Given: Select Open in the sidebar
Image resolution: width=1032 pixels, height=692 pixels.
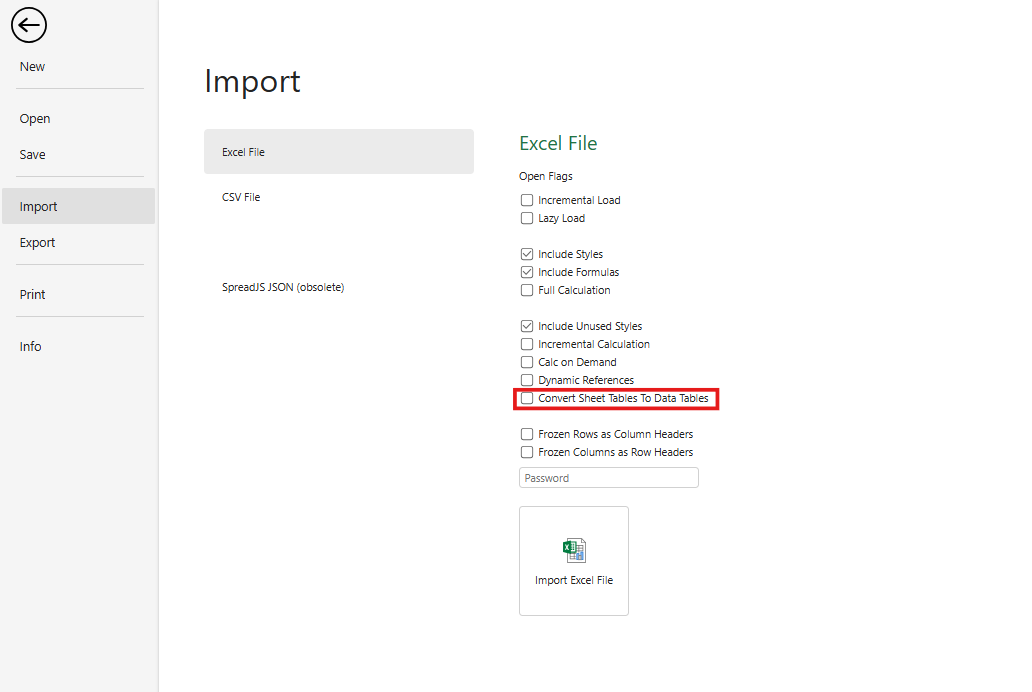Looking at the screenshot, I should click(x=35, y=119).
